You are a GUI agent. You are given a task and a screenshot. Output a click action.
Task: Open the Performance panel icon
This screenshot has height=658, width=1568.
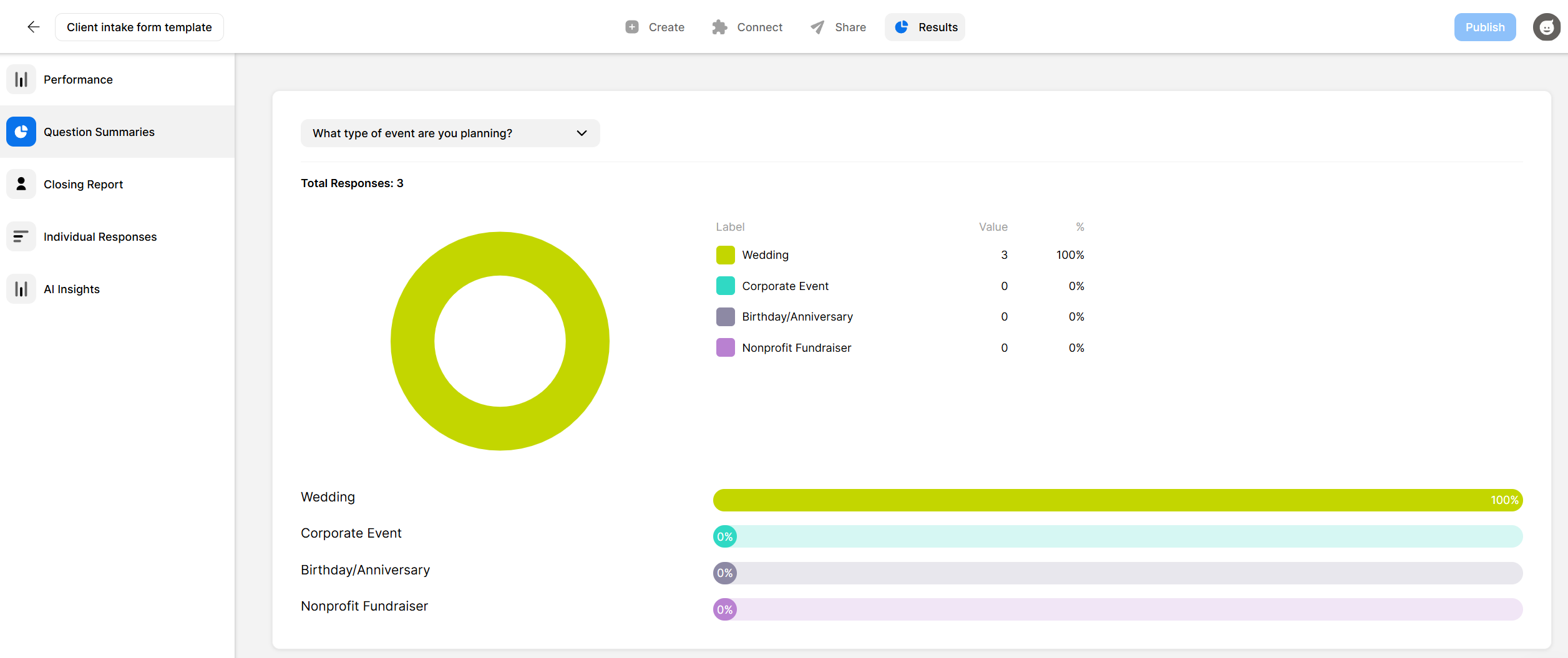pyautogui.click(x=21, y=79)
